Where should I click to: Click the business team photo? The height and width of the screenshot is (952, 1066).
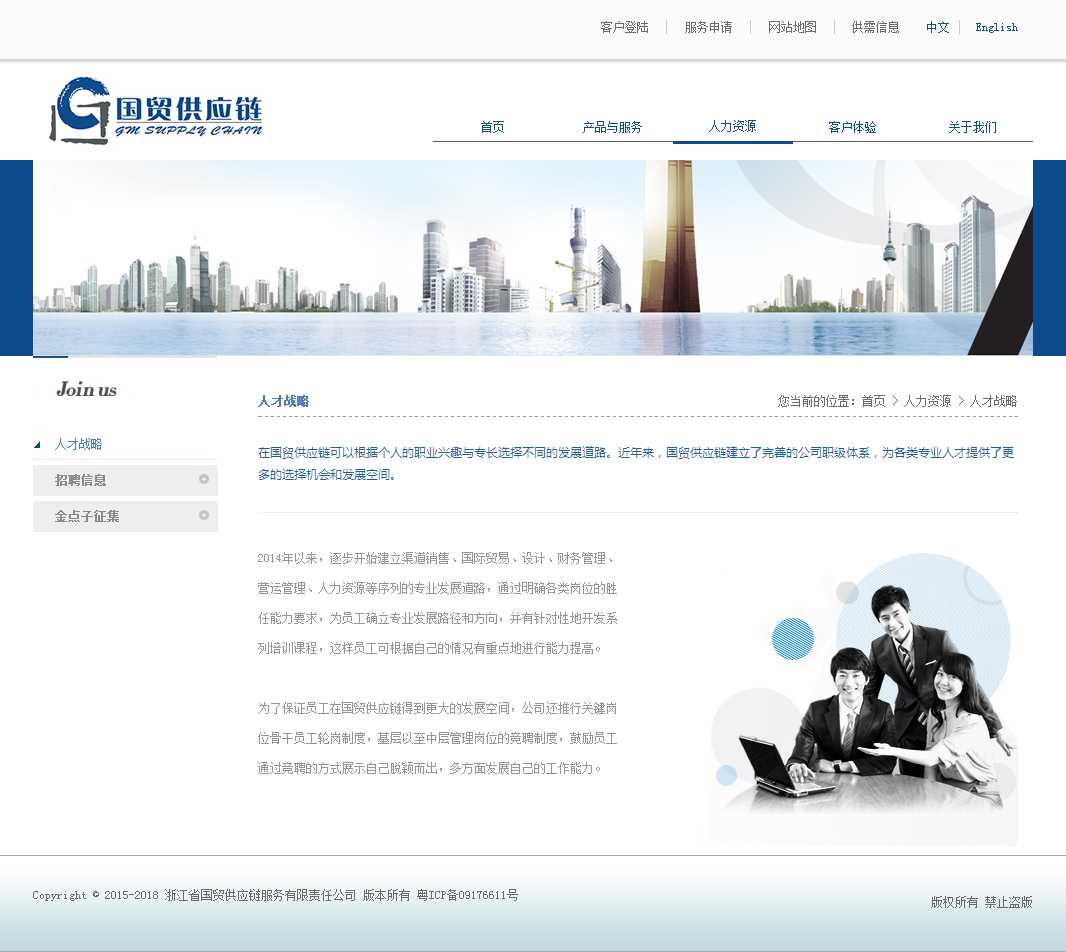(864, 700)
